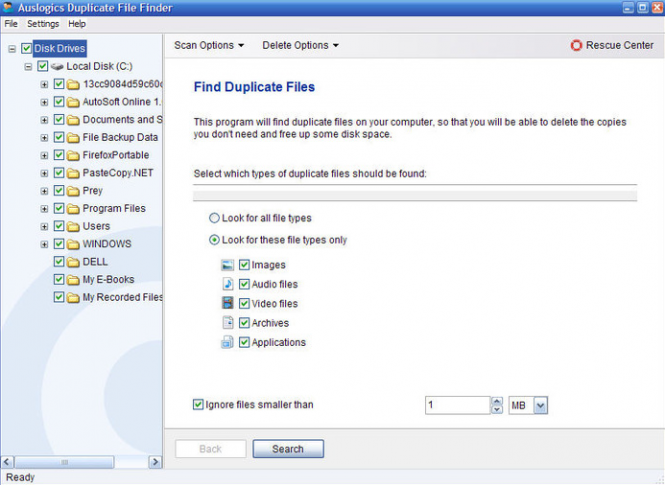Open the Scan Options dropdown
This screenshot has height=485, width=665.
[x=209, y=45]
